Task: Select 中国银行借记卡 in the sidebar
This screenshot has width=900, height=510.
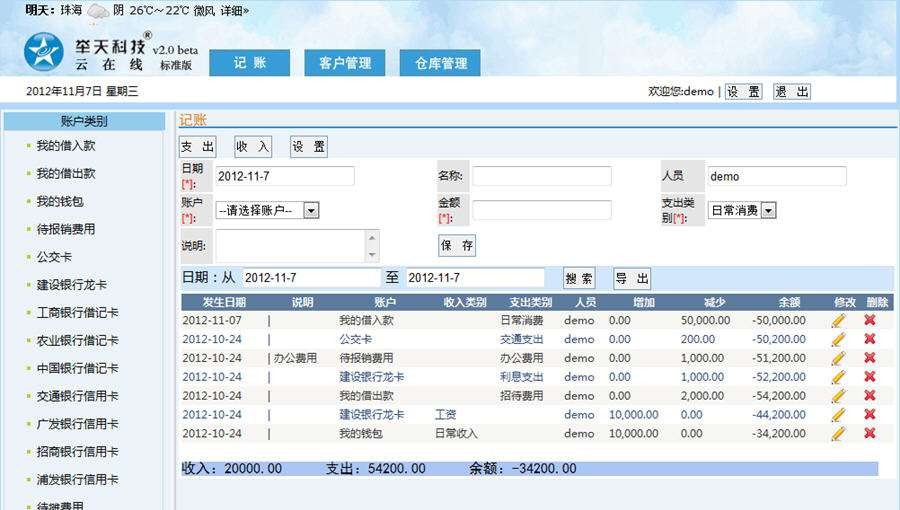Action: click(77, 368)
